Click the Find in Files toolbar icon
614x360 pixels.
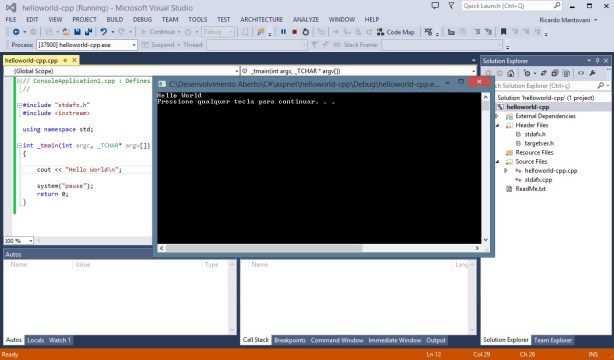click(260, 32)
